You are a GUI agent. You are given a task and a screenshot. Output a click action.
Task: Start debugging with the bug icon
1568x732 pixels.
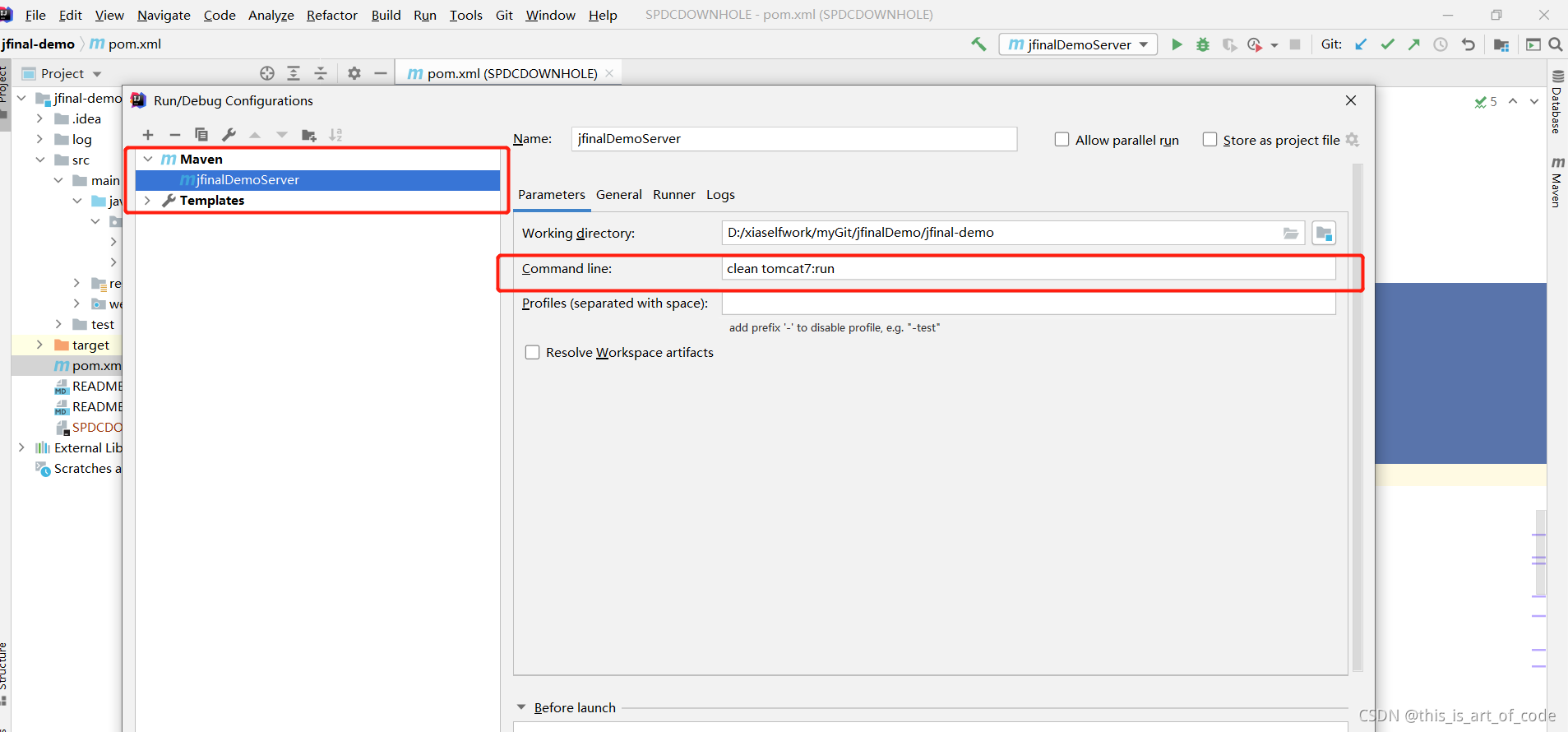[x=1203, y=44]
